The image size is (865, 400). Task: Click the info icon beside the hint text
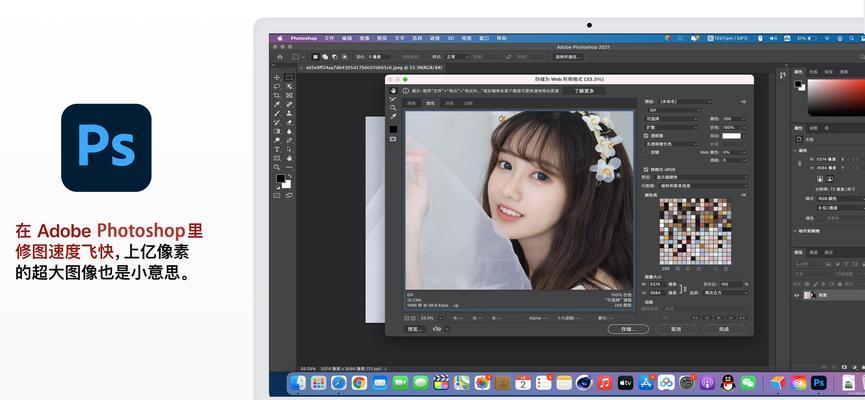[x=406, y=90]
